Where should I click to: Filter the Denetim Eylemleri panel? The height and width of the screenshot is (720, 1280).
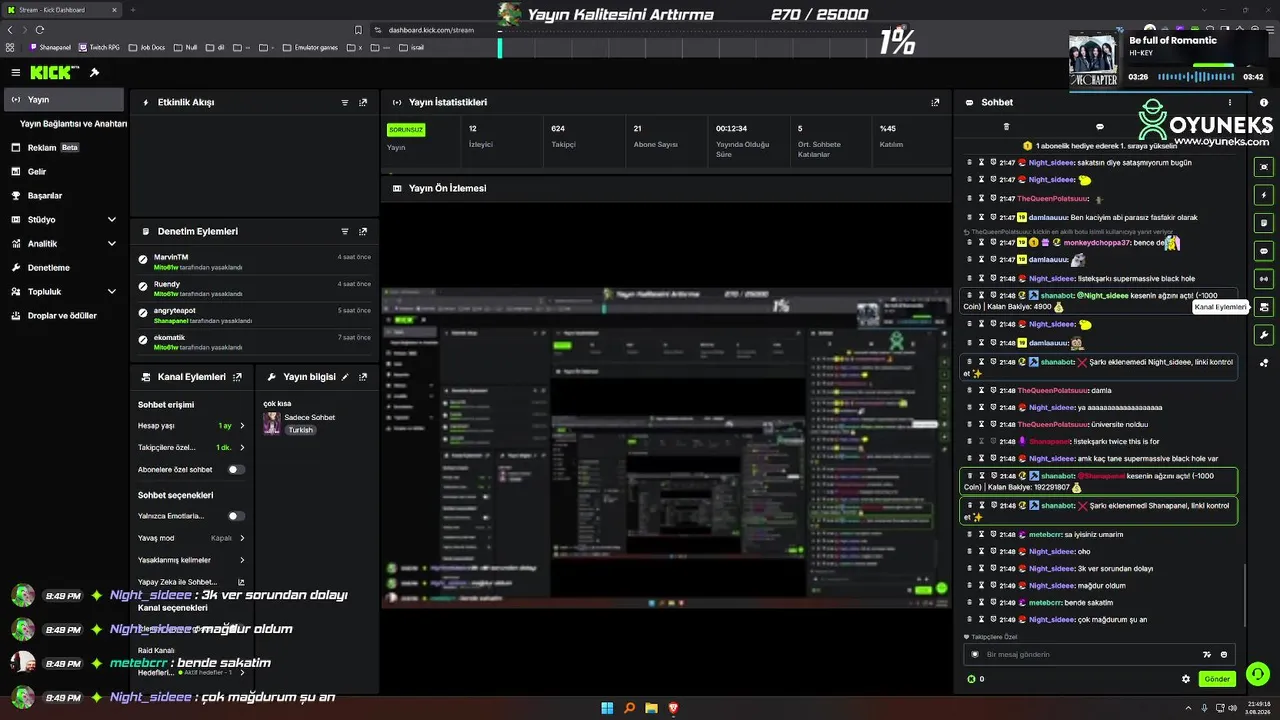(345, 231)
